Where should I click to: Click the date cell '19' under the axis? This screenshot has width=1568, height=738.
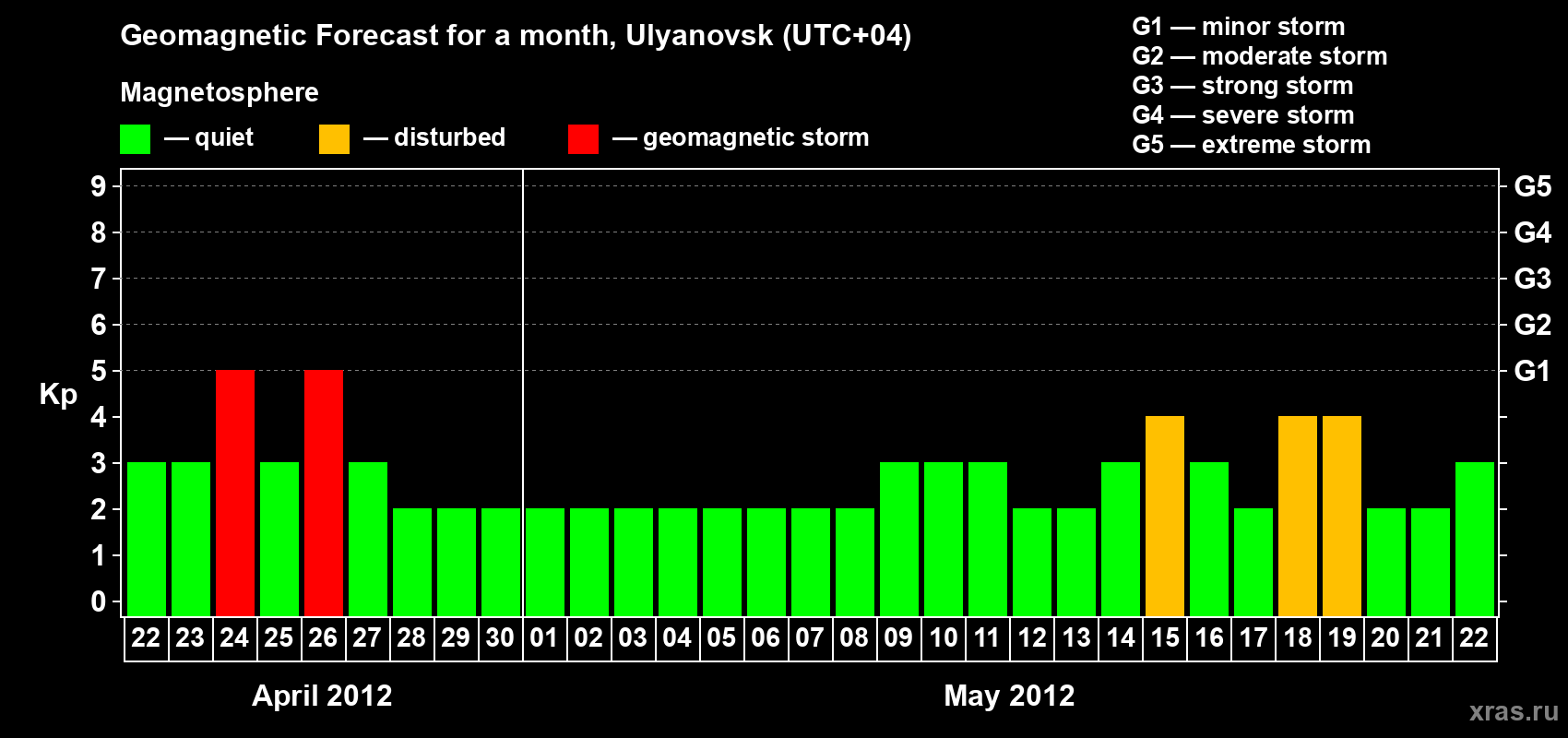click(x=1341, y=638)
